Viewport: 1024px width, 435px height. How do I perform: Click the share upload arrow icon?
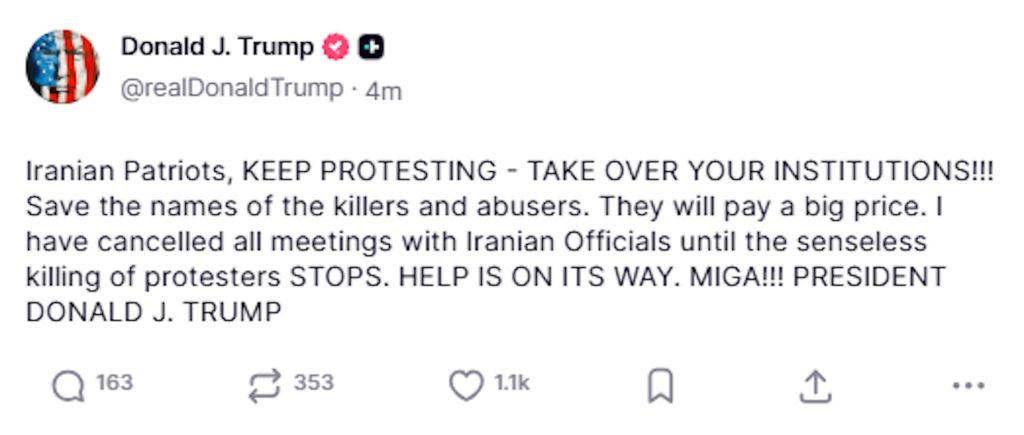point(815,386)
